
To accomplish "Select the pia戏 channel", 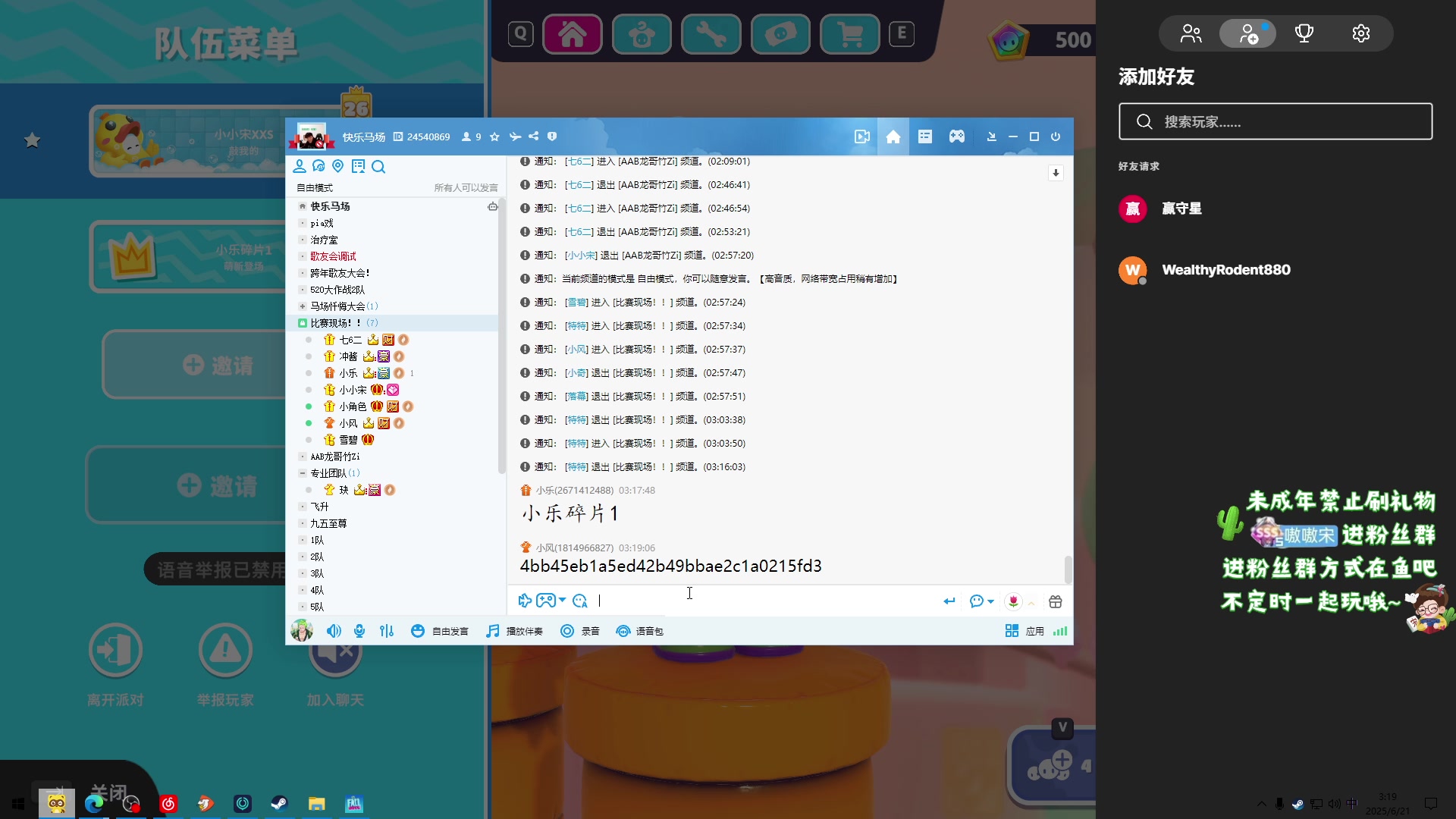I will point(322,223).
